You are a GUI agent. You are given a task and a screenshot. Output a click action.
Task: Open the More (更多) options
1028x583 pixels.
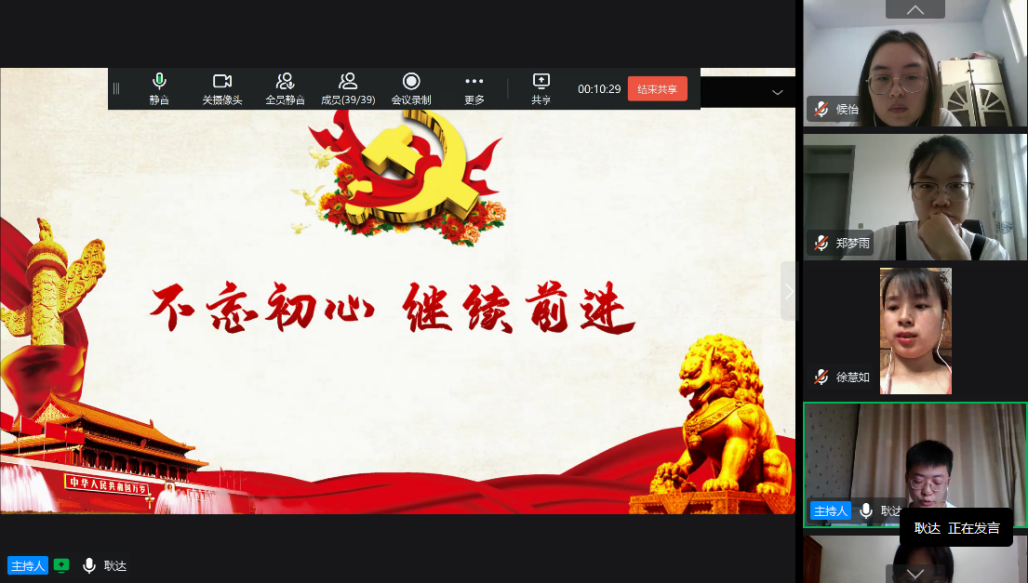coord(474,89)
